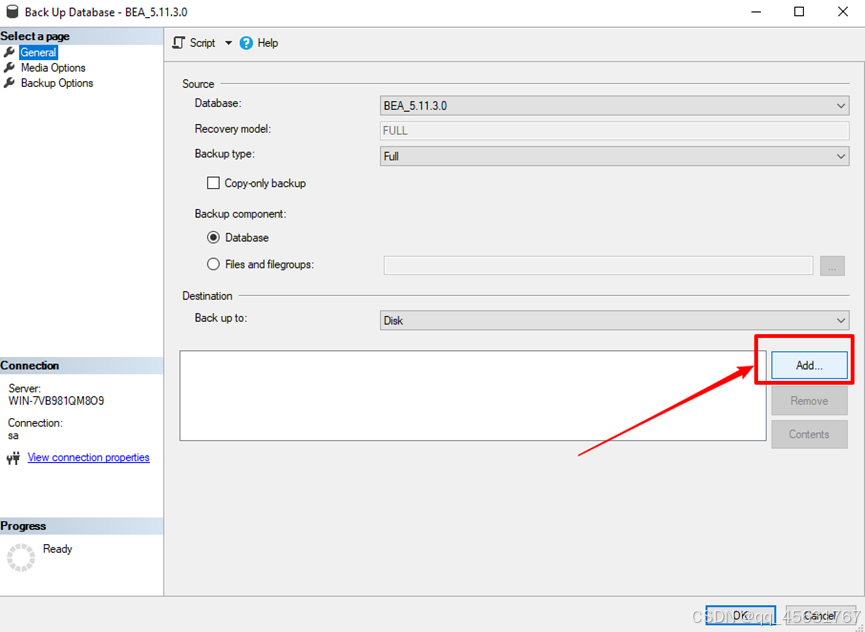Open the Media Options page
865x632 pixels.
[x=53, y=68]
